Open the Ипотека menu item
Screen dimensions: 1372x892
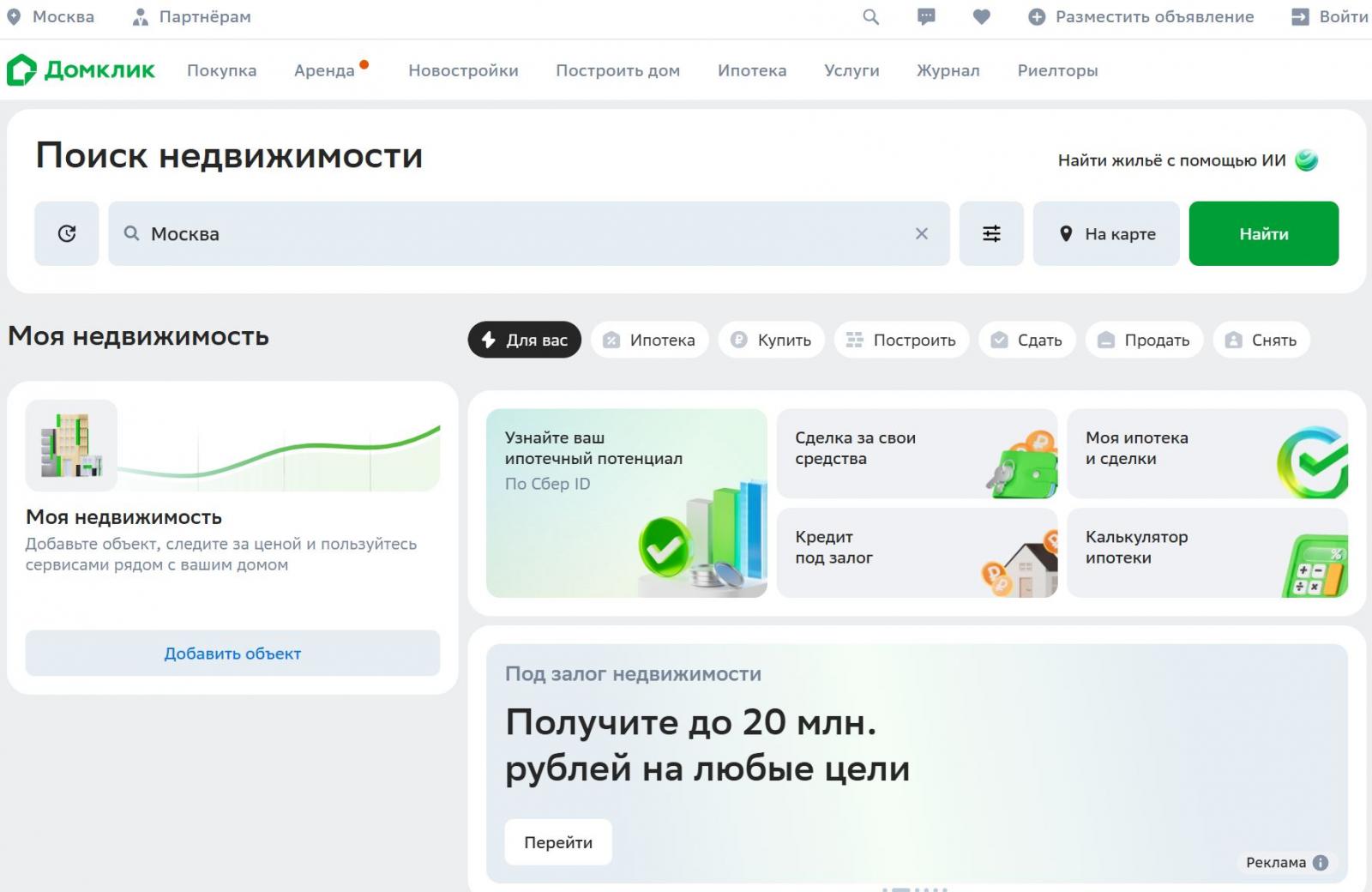pyautogui.click(x=752, y=70)
